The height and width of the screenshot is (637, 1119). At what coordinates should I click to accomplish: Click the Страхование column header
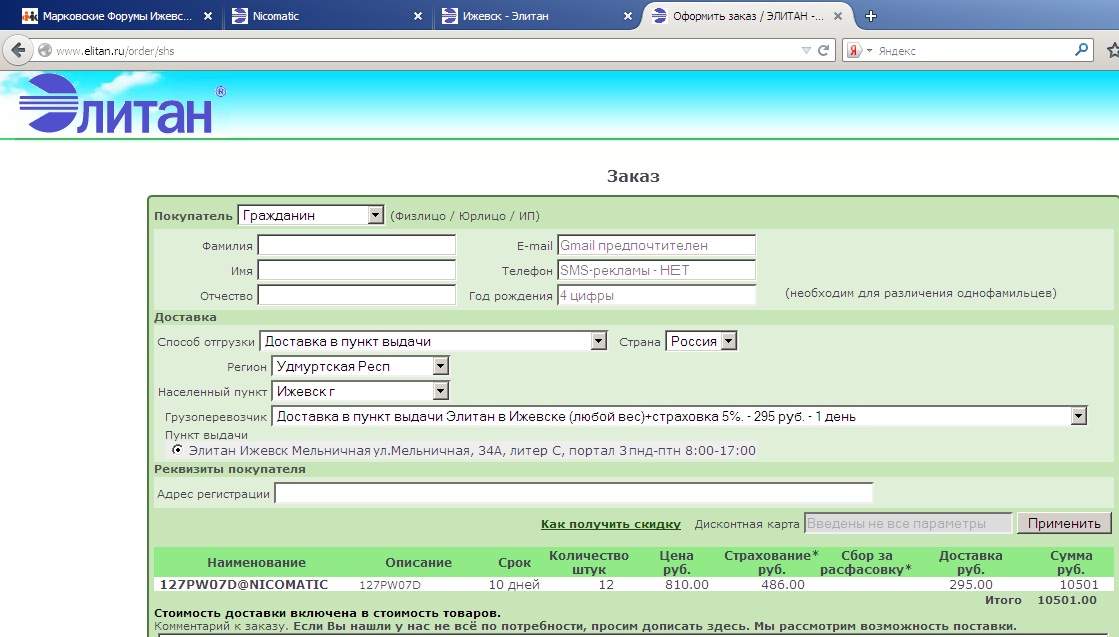coord(771,562)
